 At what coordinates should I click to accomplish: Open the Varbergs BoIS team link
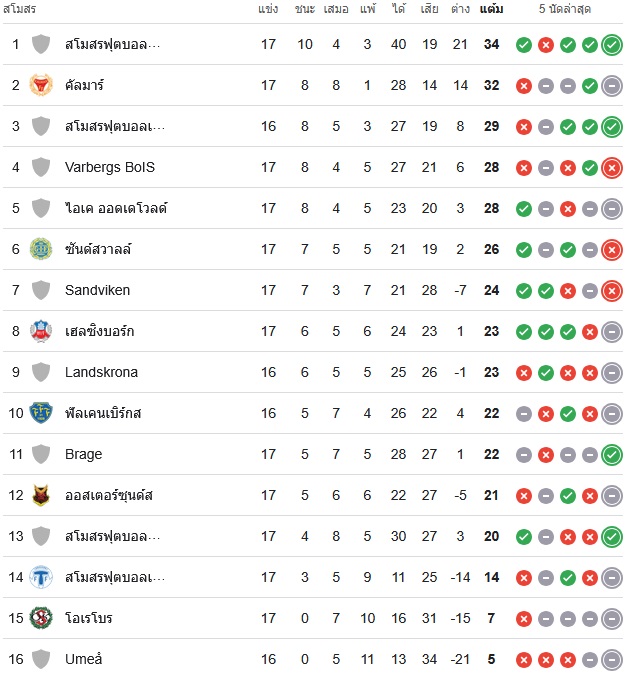(x=110, y=167)
